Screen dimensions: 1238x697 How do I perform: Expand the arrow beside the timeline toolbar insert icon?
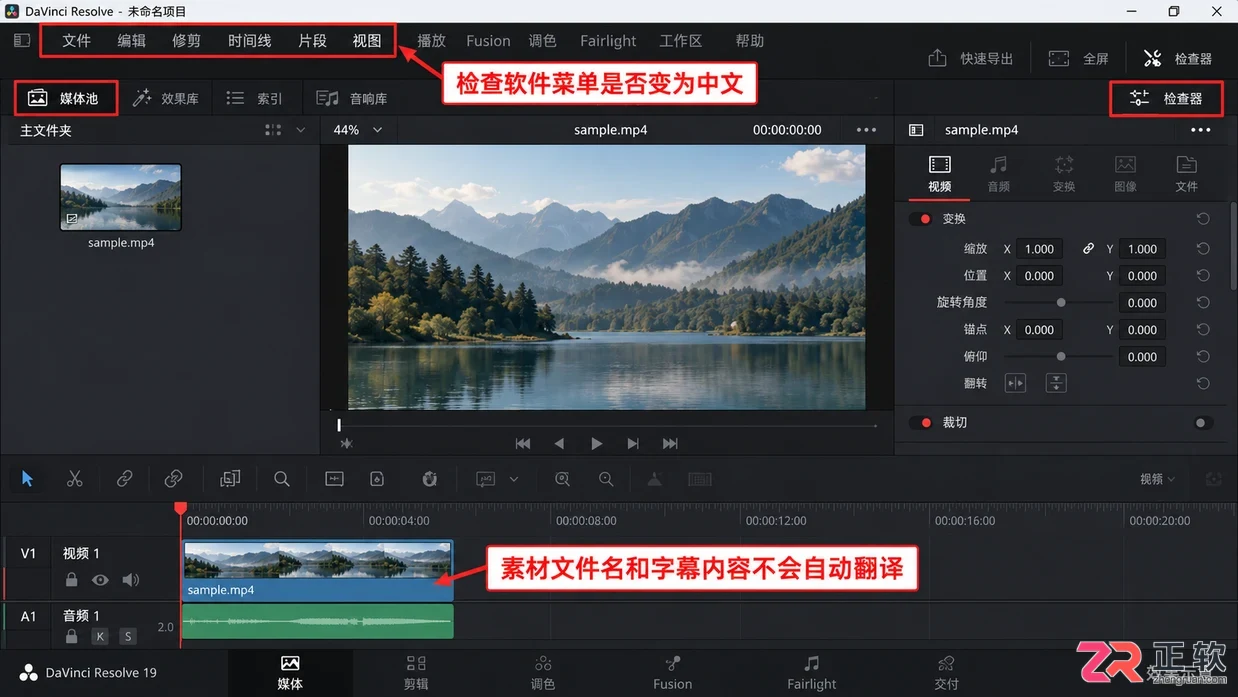514,479
